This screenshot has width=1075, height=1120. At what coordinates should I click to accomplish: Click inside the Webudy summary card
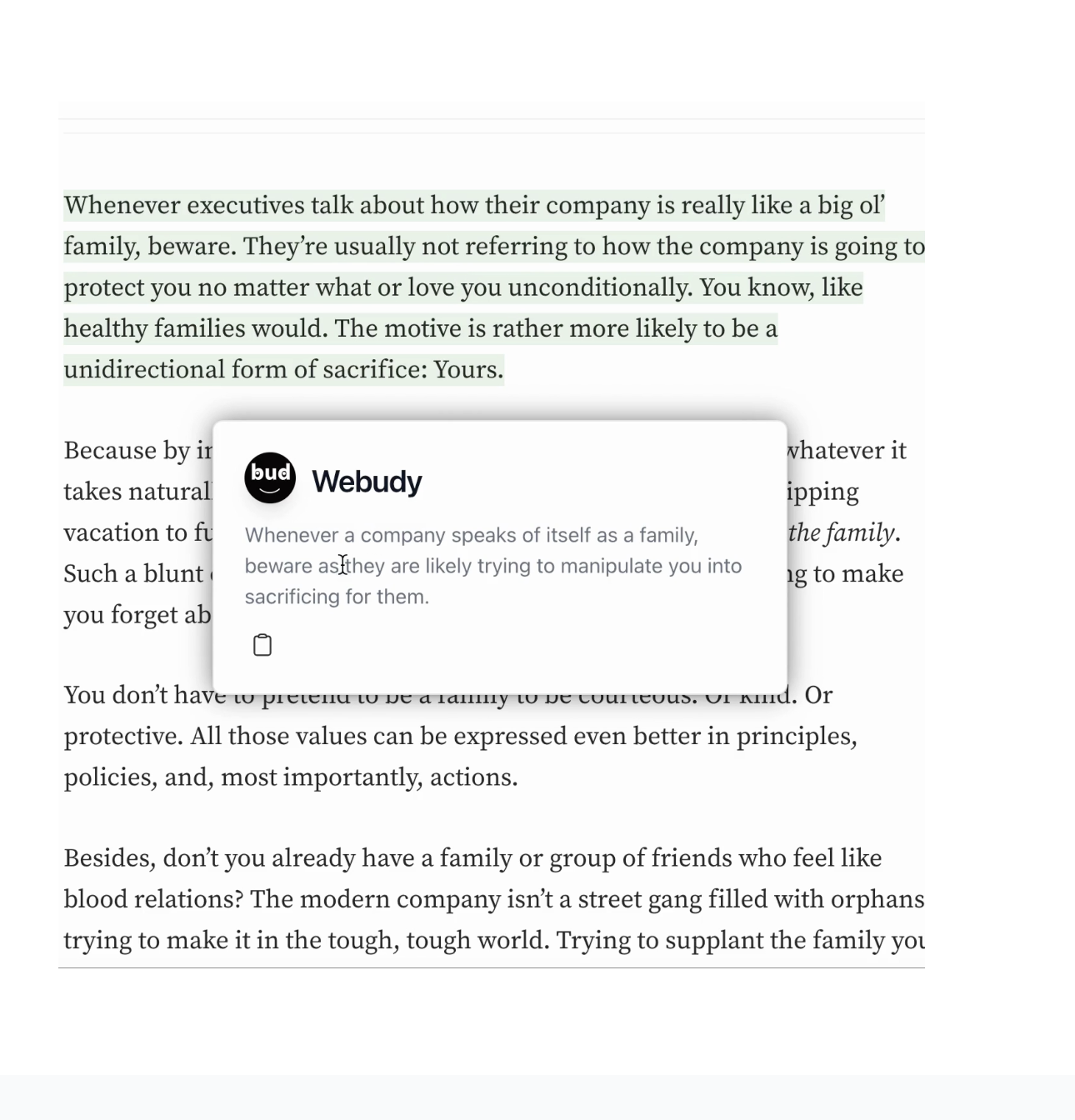click(x=500, y=550)
